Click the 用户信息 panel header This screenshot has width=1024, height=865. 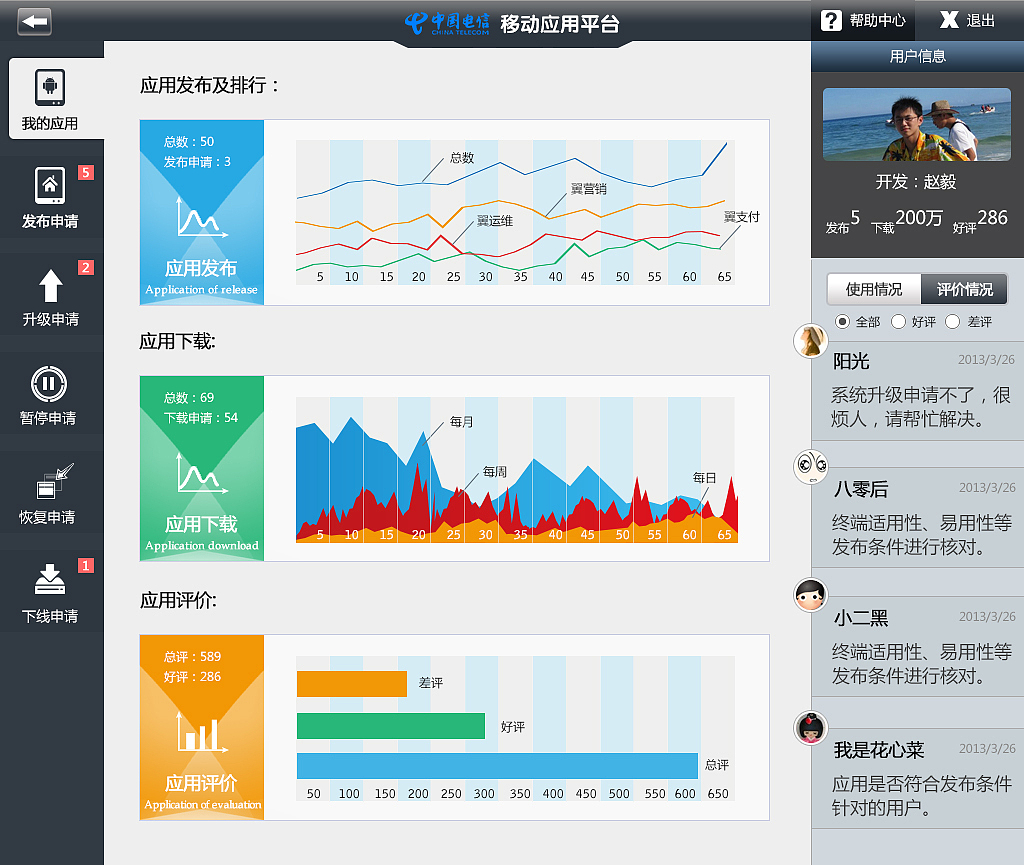[x=918, y=56]
